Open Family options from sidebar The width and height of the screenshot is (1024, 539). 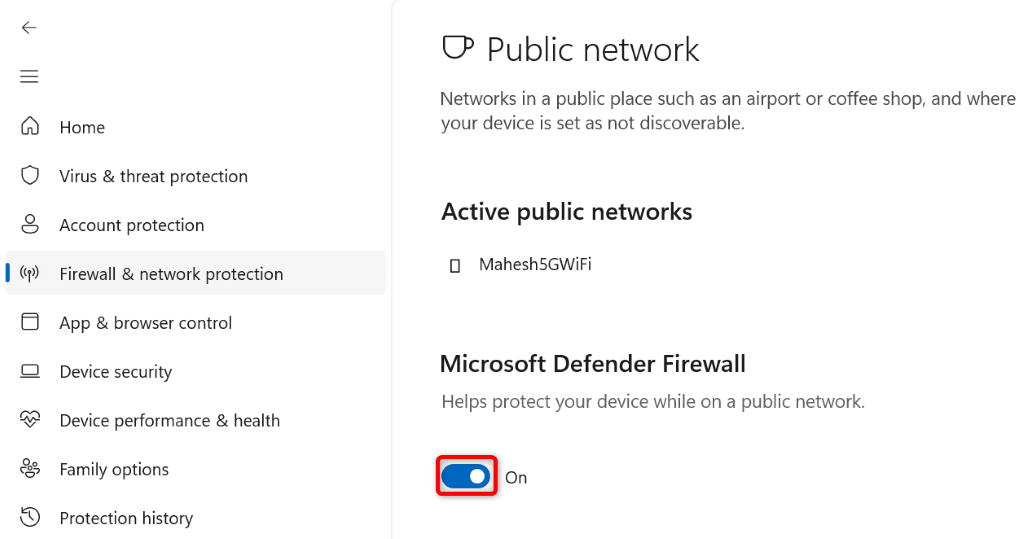point(114,469)
